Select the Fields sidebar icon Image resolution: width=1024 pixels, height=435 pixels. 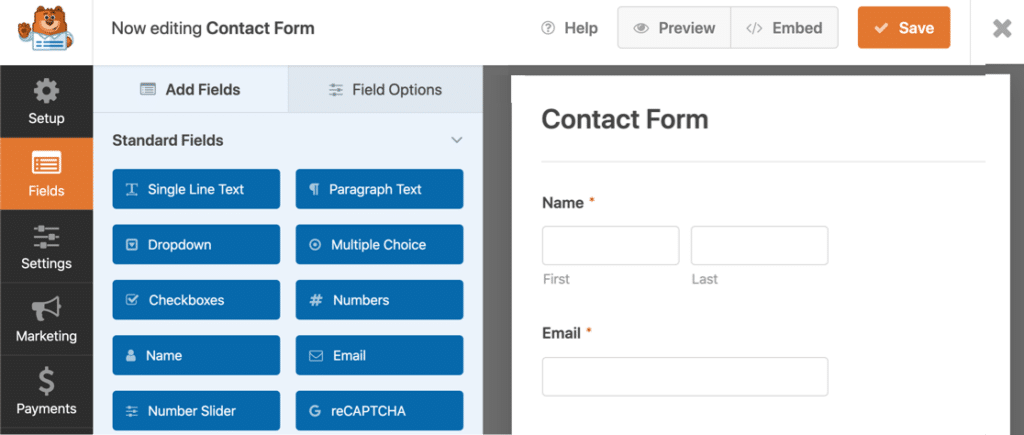pyautogui.click(x=46, y=174)
